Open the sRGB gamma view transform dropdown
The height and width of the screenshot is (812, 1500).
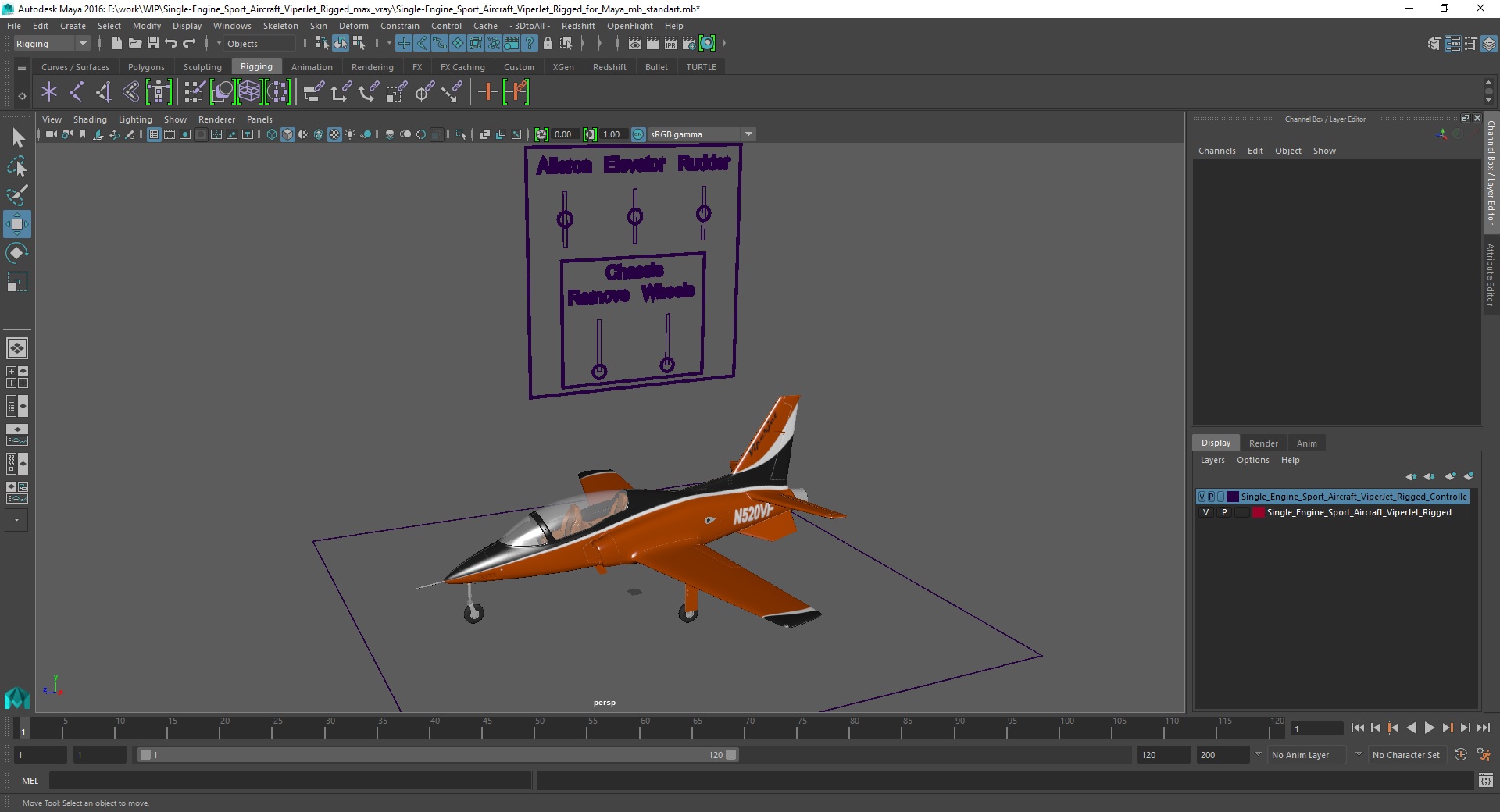[701, 134]
